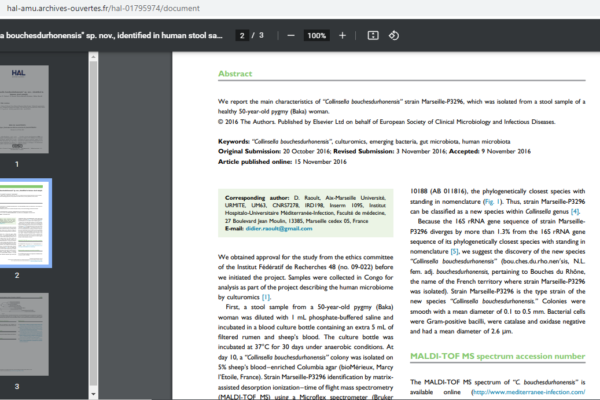
Task: Click the fit to page icon
Action: (373, 36)
